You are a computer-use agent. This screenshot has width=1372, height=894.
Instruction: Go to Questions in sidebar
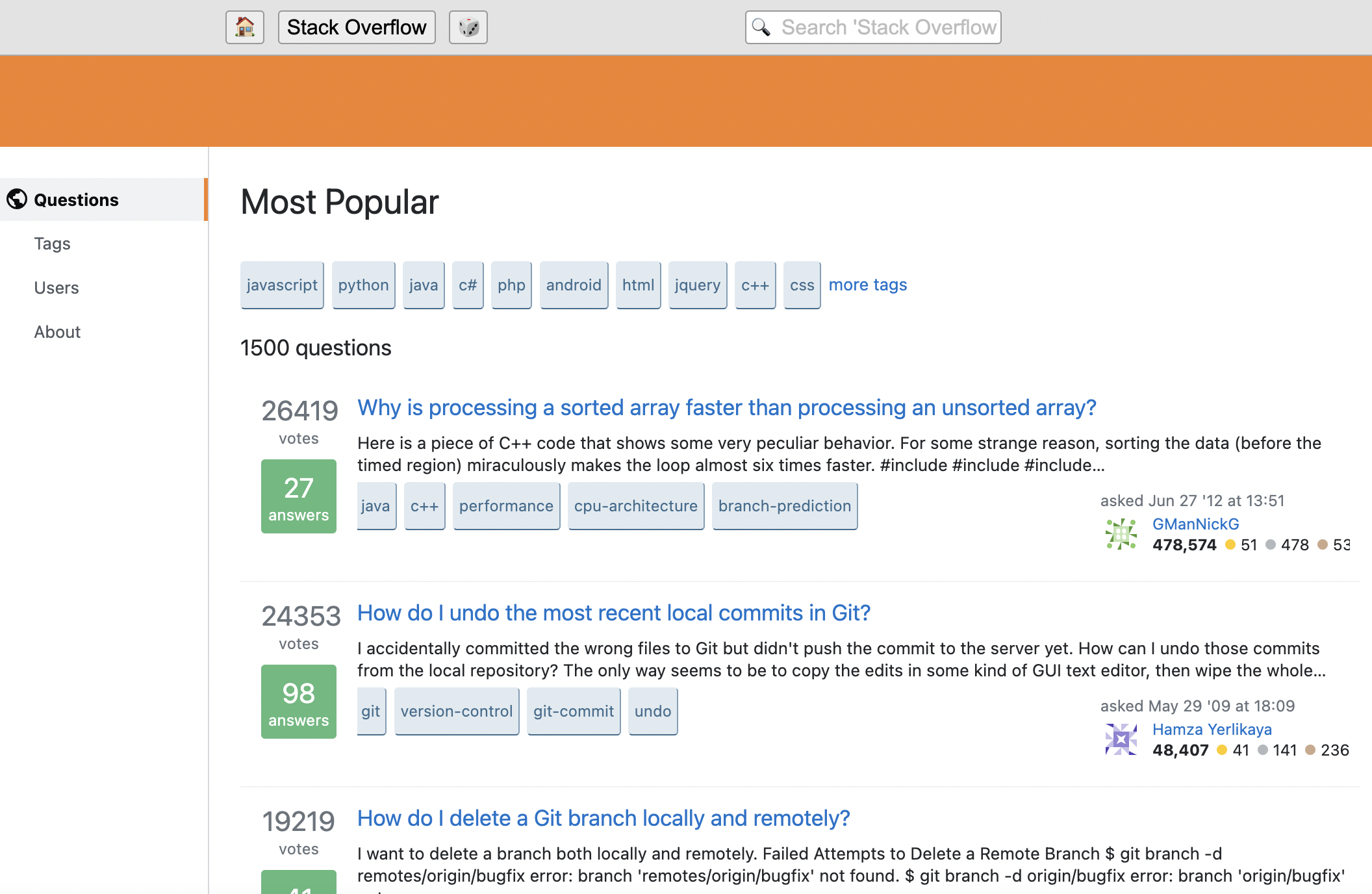point(104,199)
